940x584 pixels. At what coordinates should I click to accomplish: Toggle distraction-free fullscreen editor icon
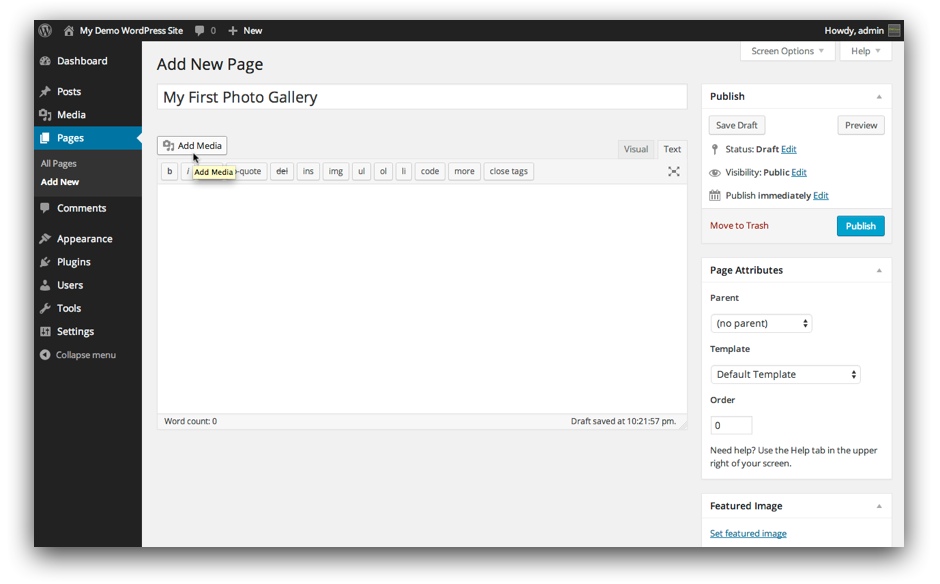pos(674,172)
